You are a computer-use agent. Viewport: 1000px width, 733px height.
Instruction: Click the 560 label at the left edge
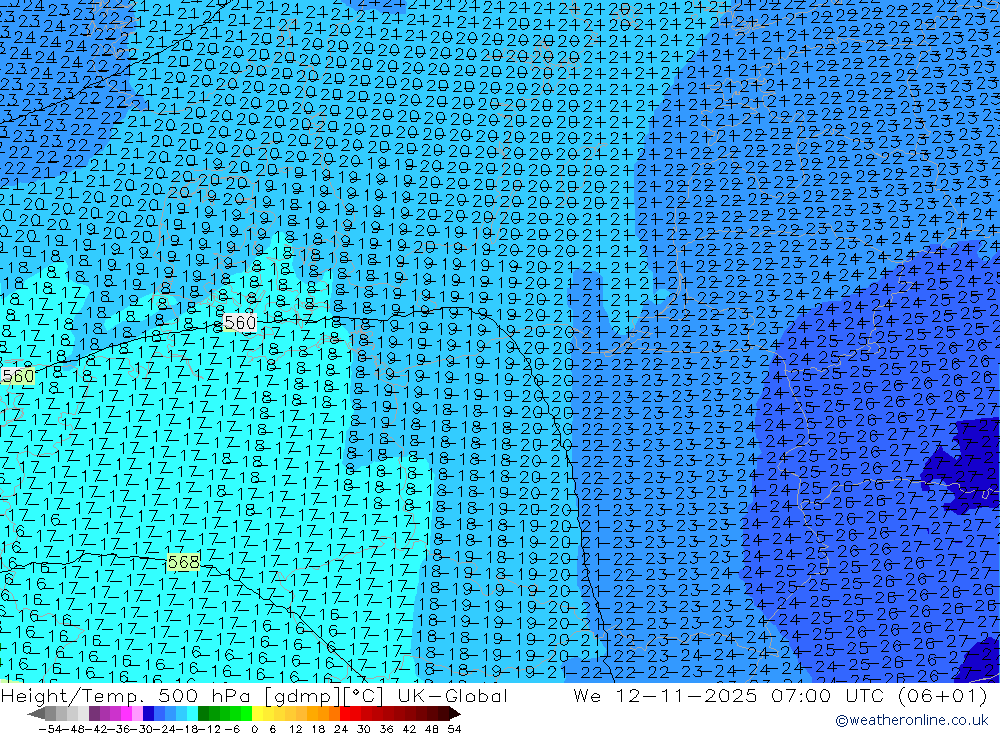(17, 376)
